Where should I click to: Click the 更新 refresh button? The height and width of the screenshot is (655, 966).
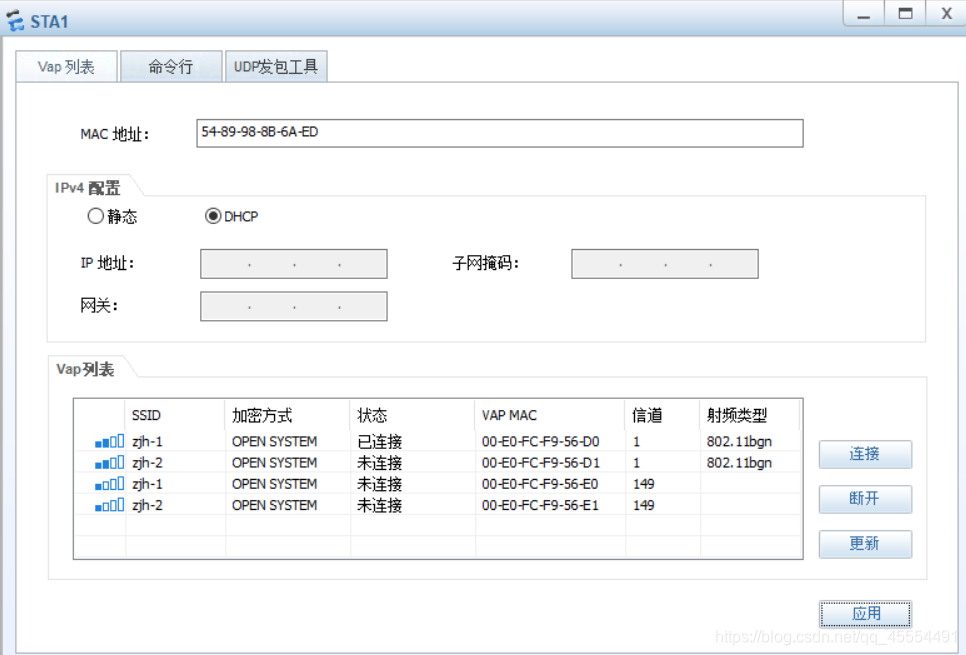(x=865, y=544)
